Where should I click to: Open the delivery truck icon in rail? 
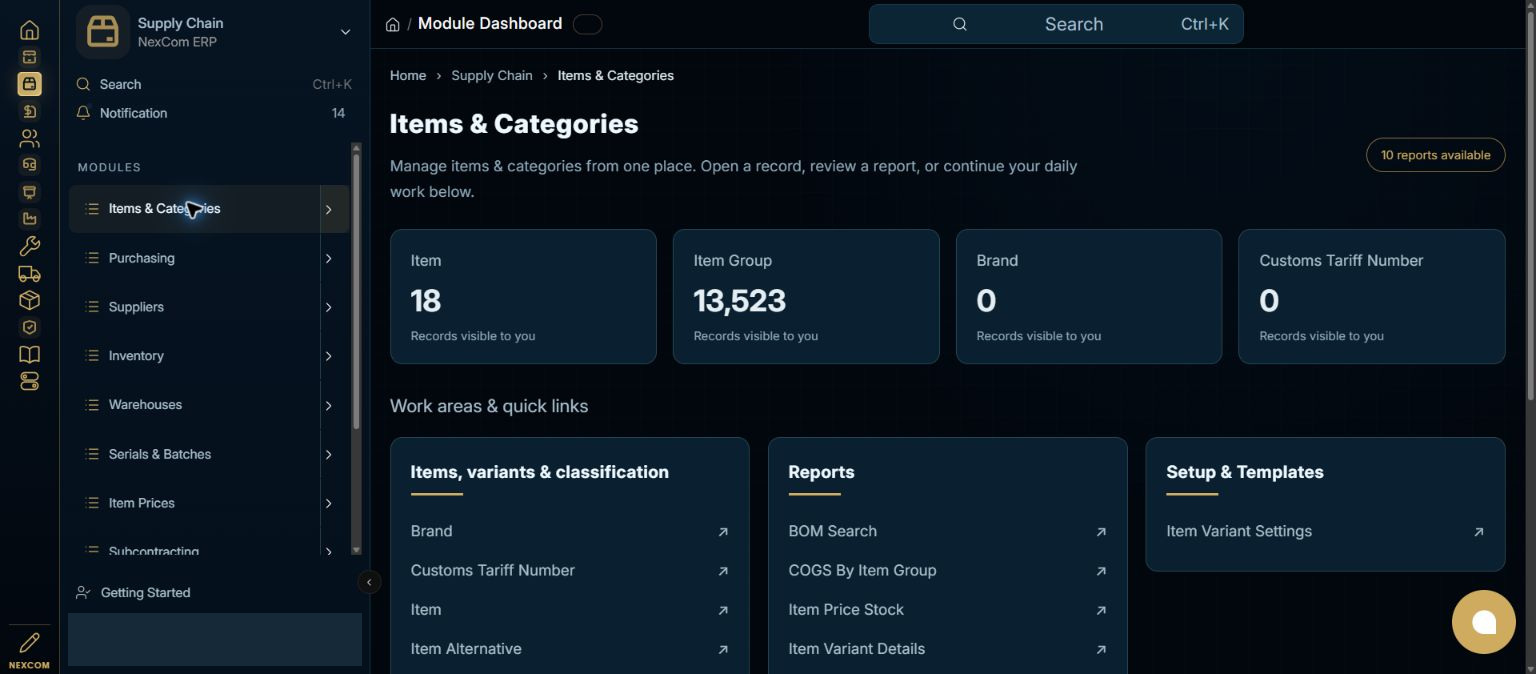coord(29,273)
